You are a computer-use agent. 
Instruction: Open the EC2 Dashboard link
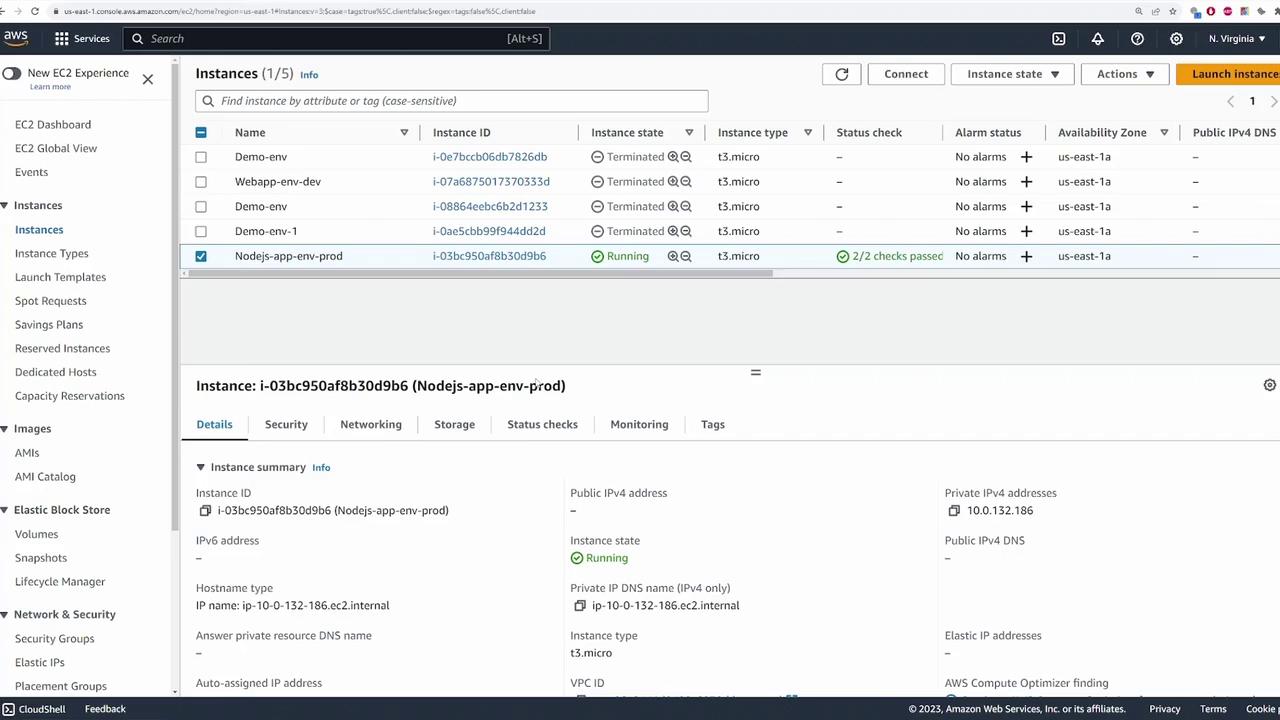pyautogui.click(x=53, y=125)
